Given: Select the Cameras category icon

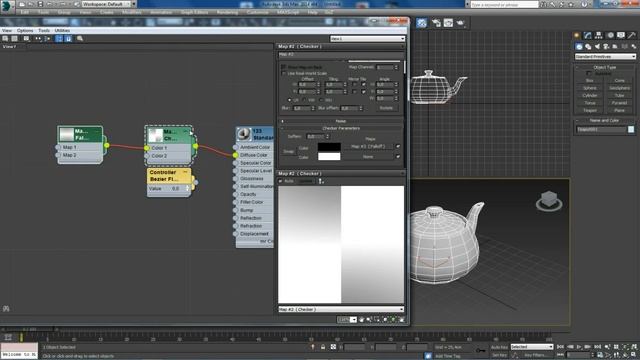Looking at the screenshot, I should pyautogui.click(x=606, y=47).
